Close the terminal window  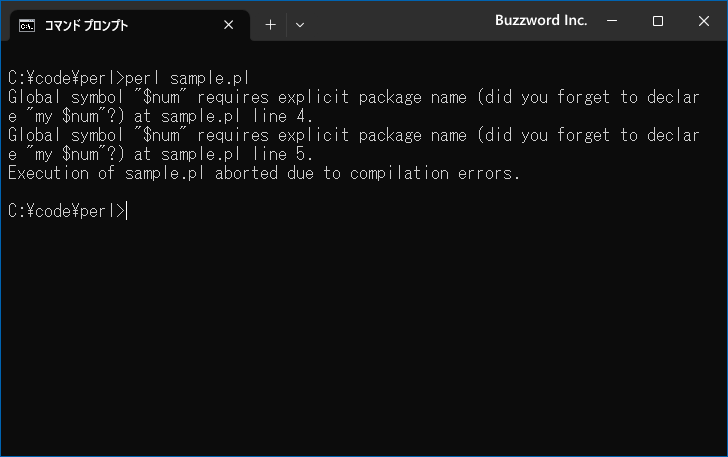pos(703,21)
